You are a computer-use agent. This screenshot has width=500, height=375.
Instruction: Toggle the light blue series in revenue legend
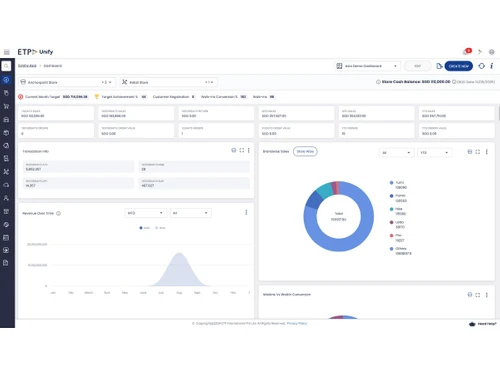click(160, 228)
